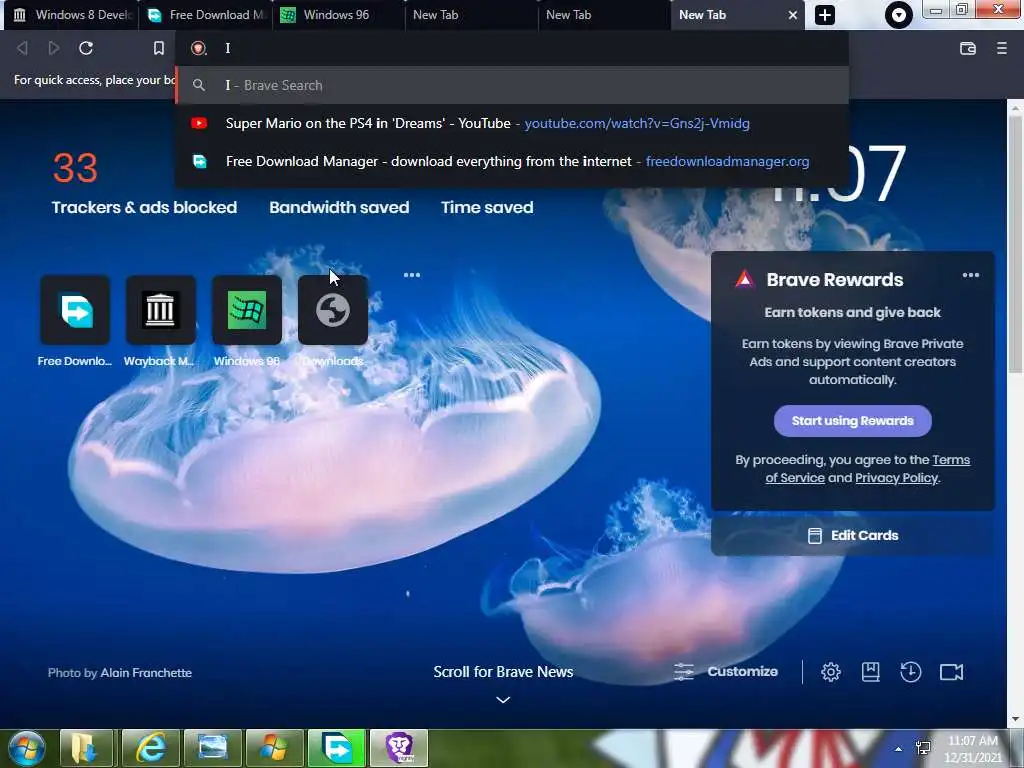Switch to the first New Tab
Image resolution: width=1024 pixels, height=768 pixels.
pos(472,15)
